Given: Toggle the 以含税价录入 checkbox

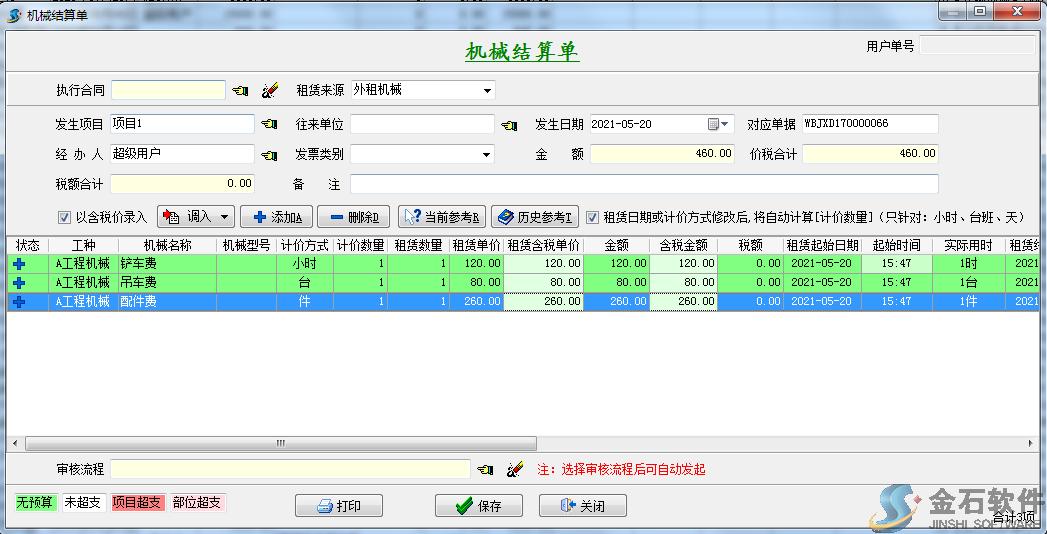Looking at the screenshot, I should click(x=65, y=217).
